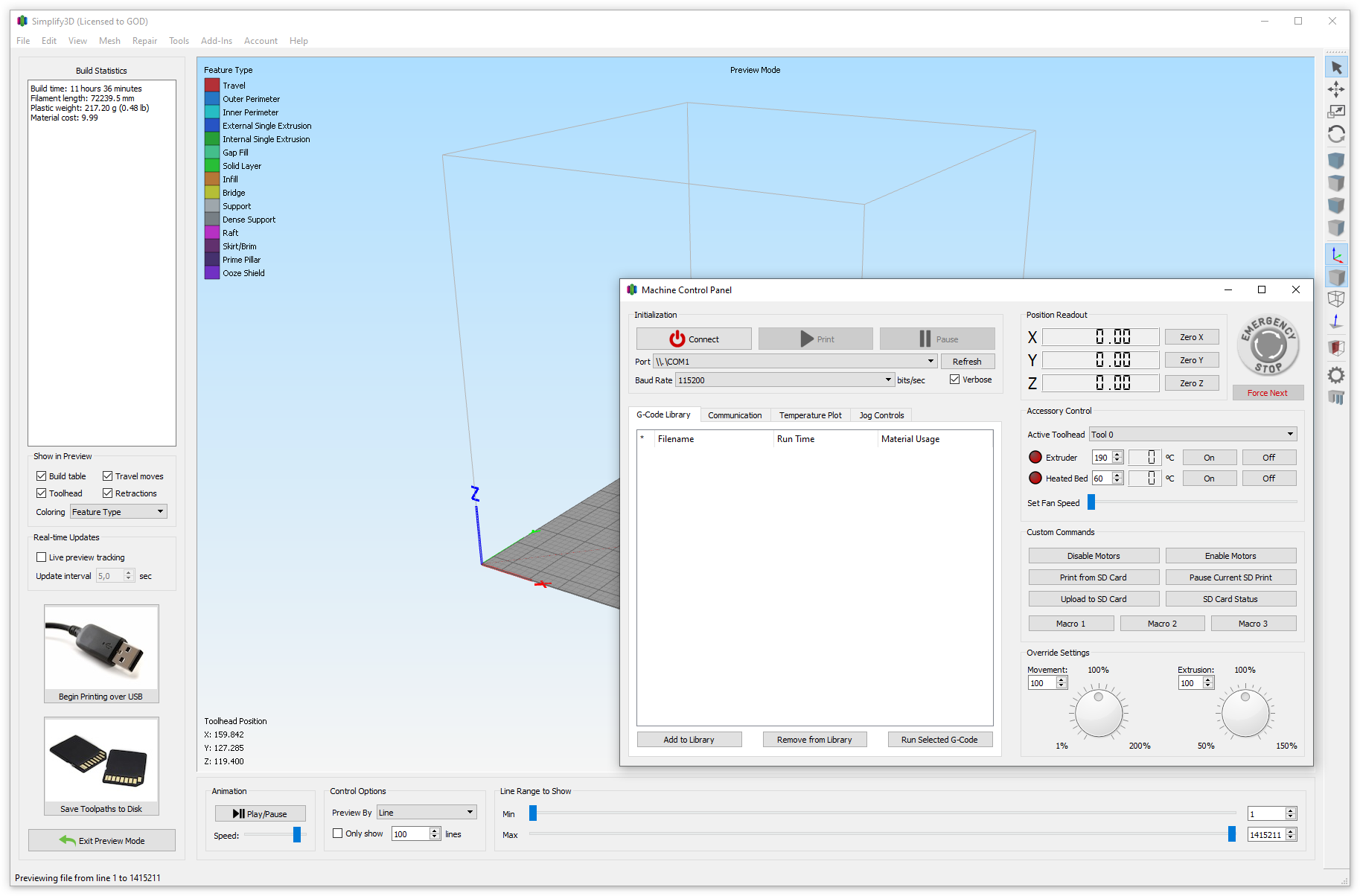The width and height of the screenshot is (1360, 896).
Task: Open the Add-Ins menu
Action: click(217, 40)
